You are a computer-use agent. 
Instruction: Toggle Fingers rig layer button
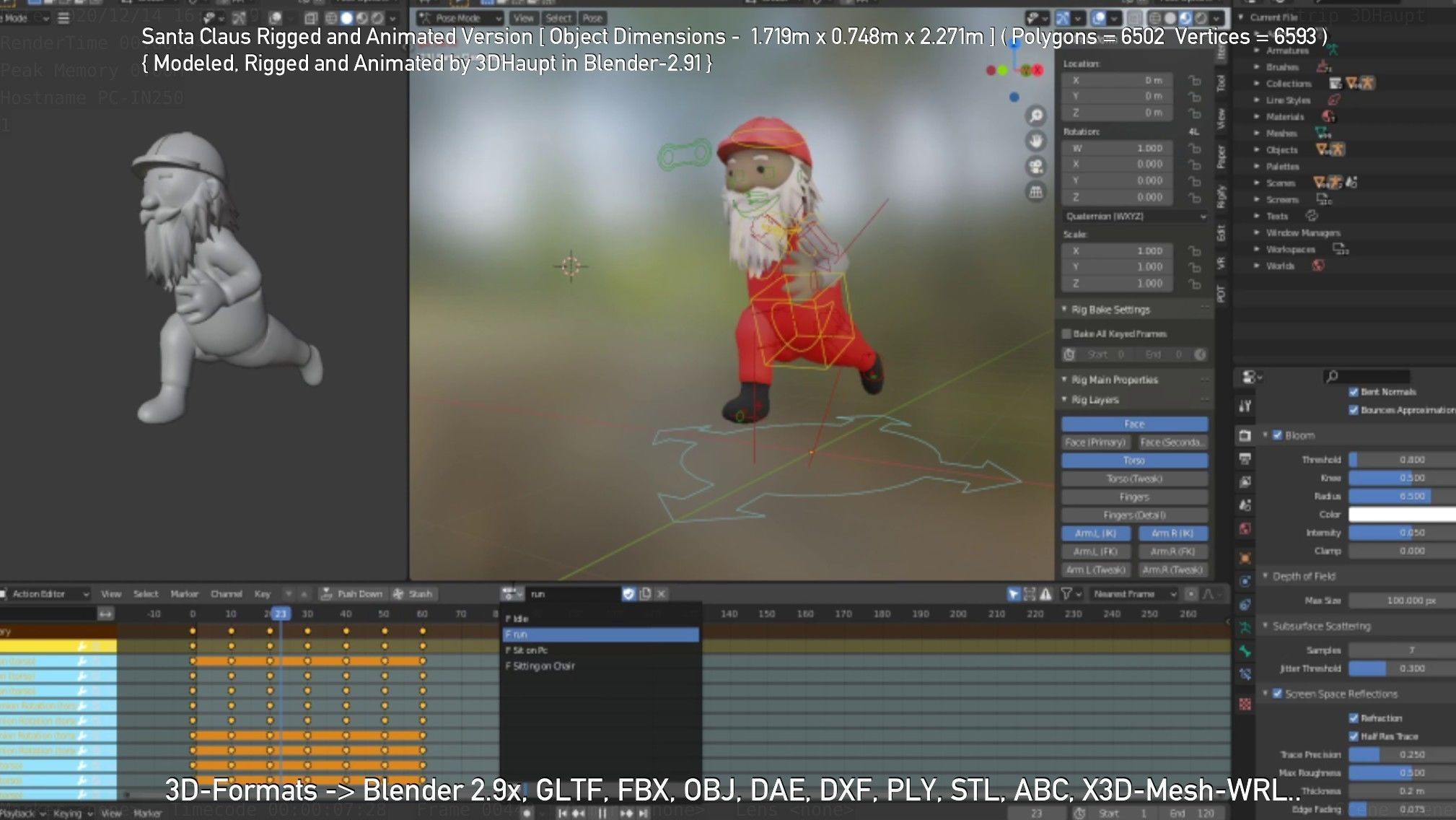(1134, 497)
